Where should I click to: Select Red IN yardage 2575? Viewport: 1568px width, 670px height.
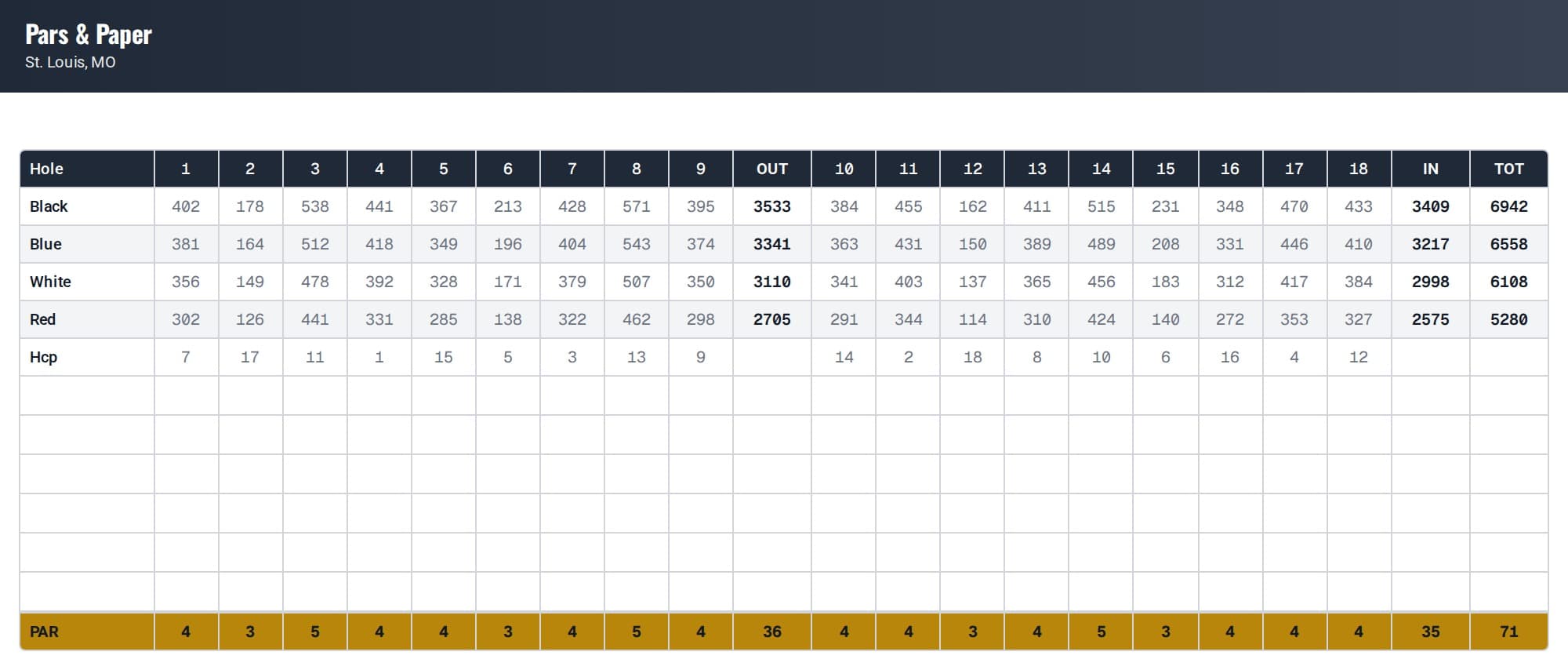[x=1431, y=319]
